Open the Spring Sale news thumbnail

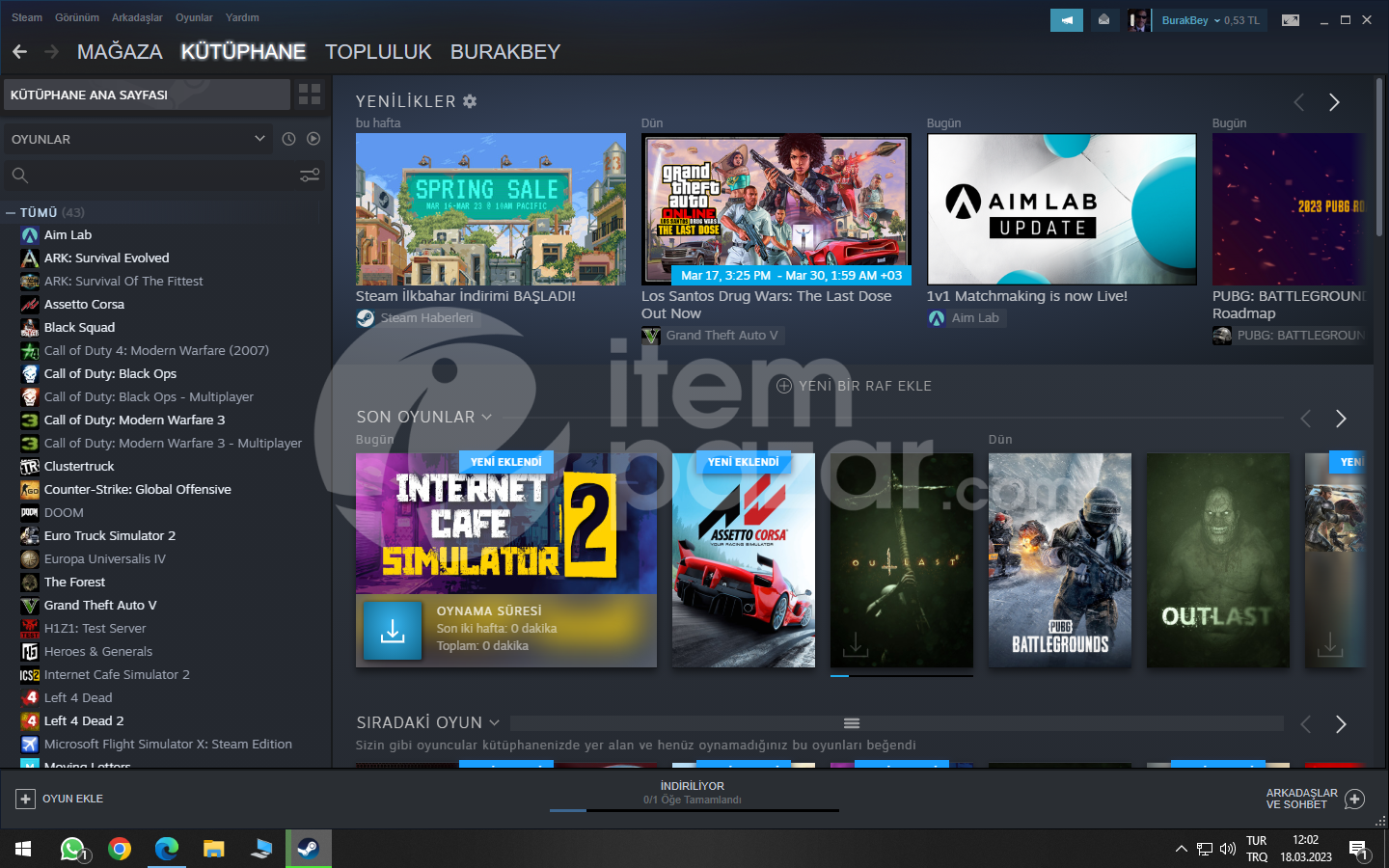point(491,208)
